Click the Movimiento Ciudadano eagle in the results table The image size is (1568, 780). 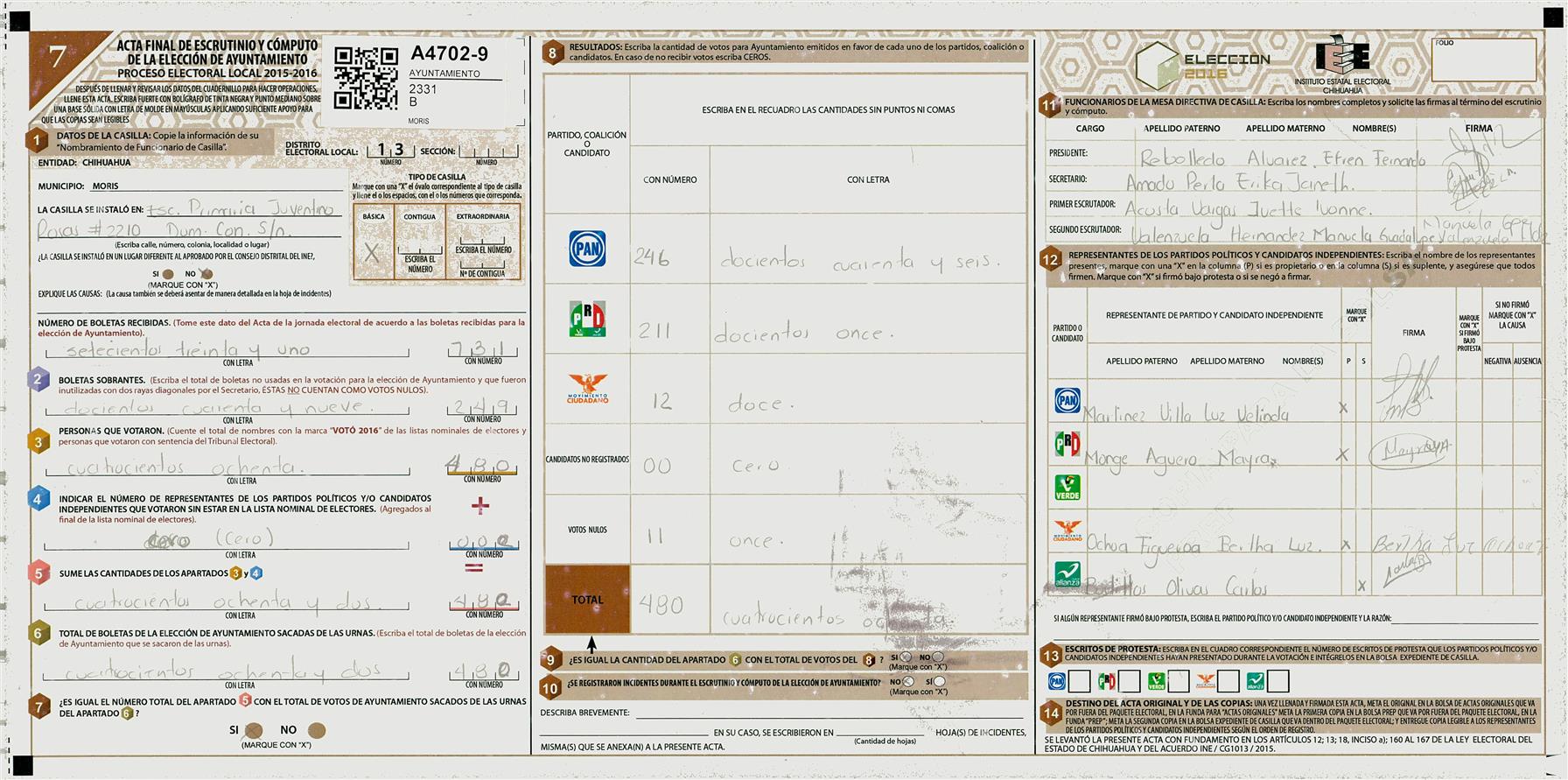point(587,386)
